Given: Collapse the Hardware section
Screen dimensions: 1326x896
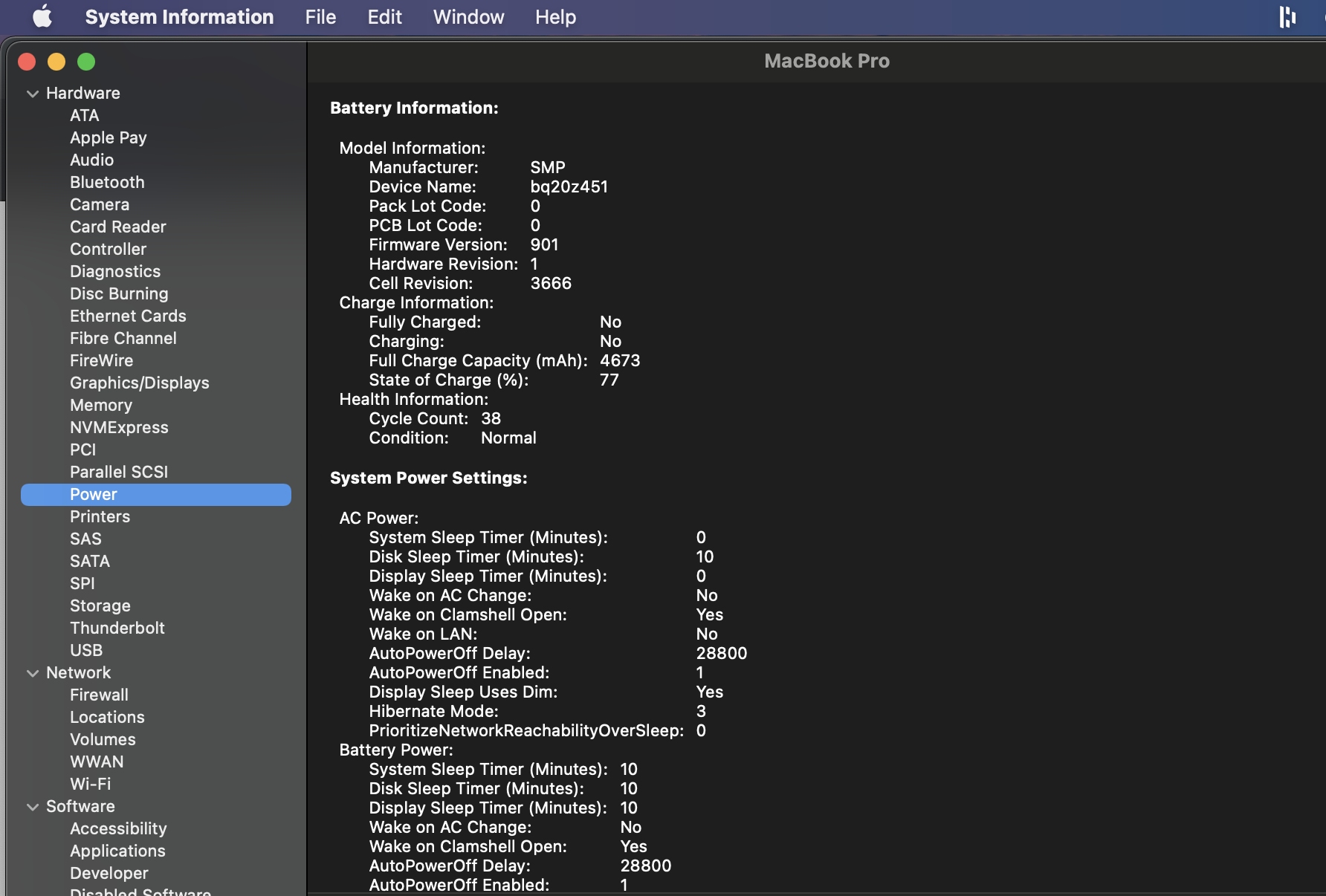Looking at the screenshot, I should (33, 94).
